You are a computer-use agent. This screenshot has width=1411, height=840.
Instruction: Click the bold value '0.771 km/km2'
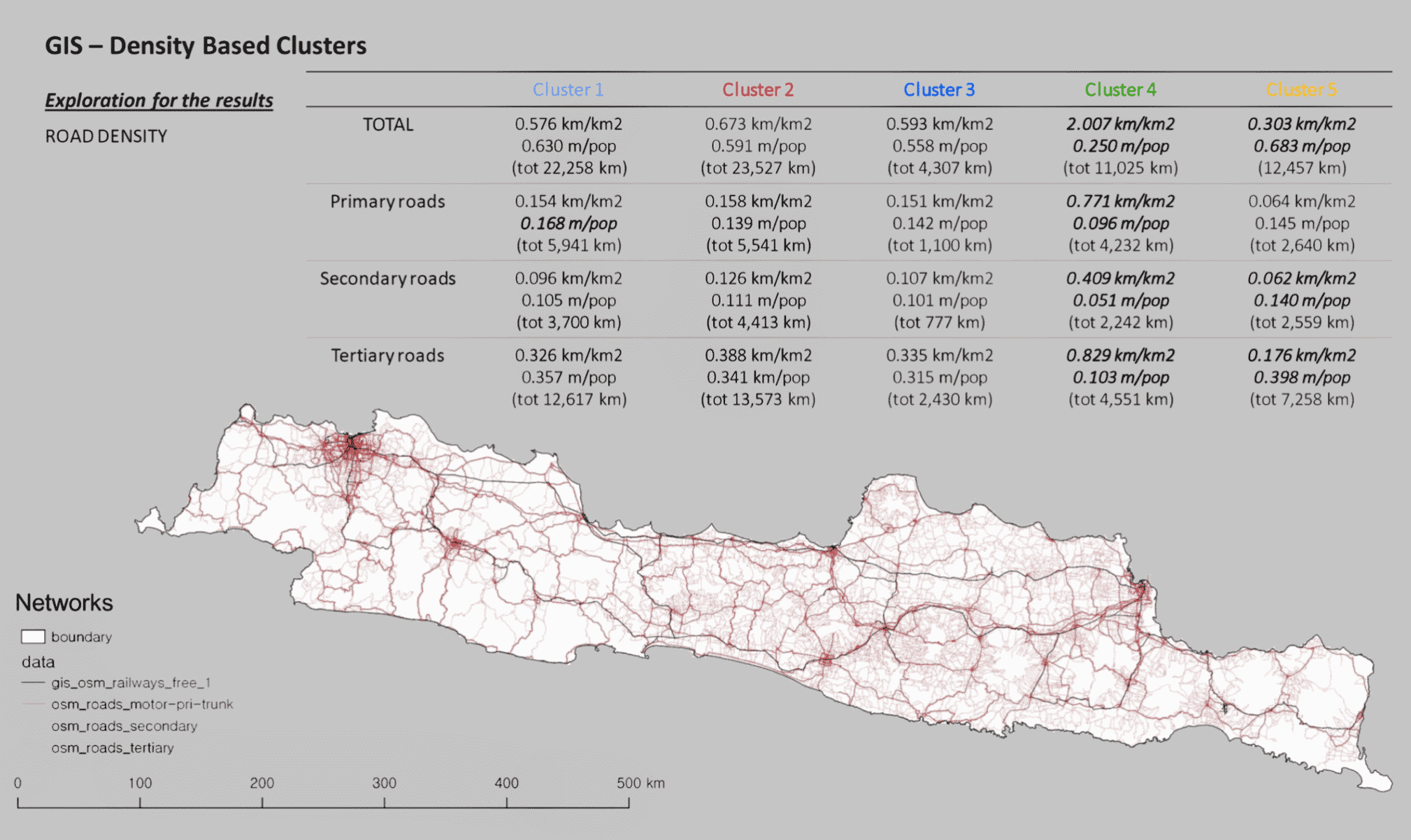click(x=1121, y=202)
